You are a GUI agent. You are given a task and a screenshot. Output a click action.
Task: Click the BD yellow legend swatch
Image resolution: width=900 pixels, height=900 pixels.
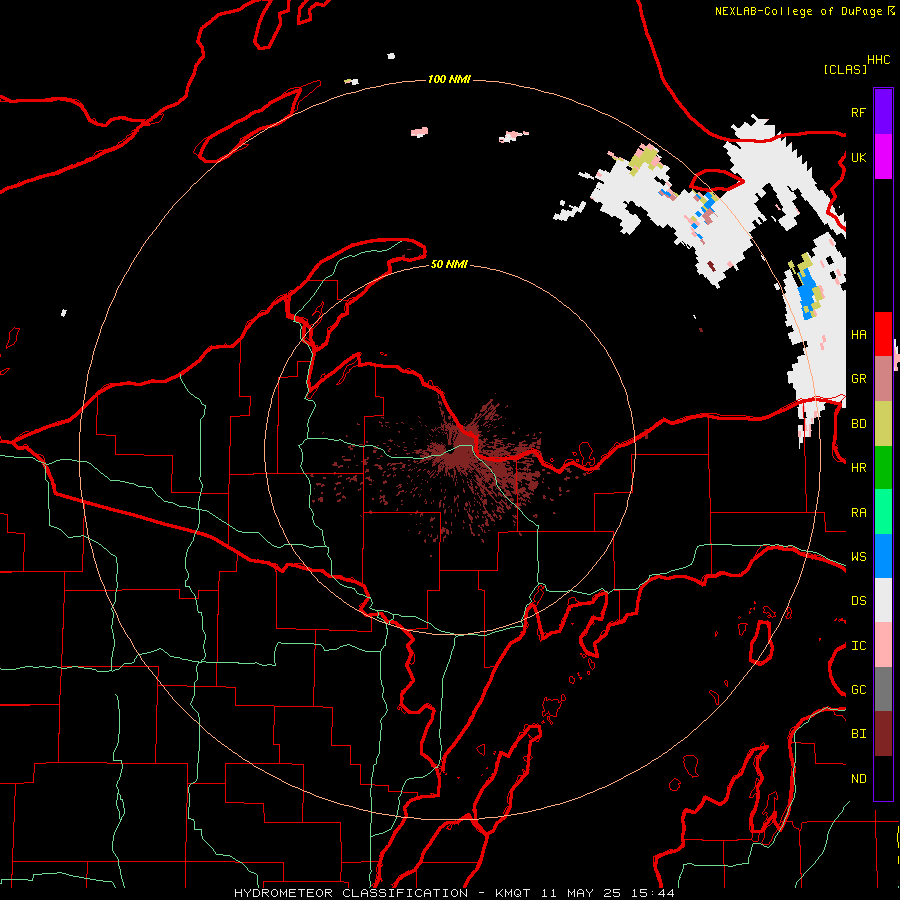pos(883,424)
